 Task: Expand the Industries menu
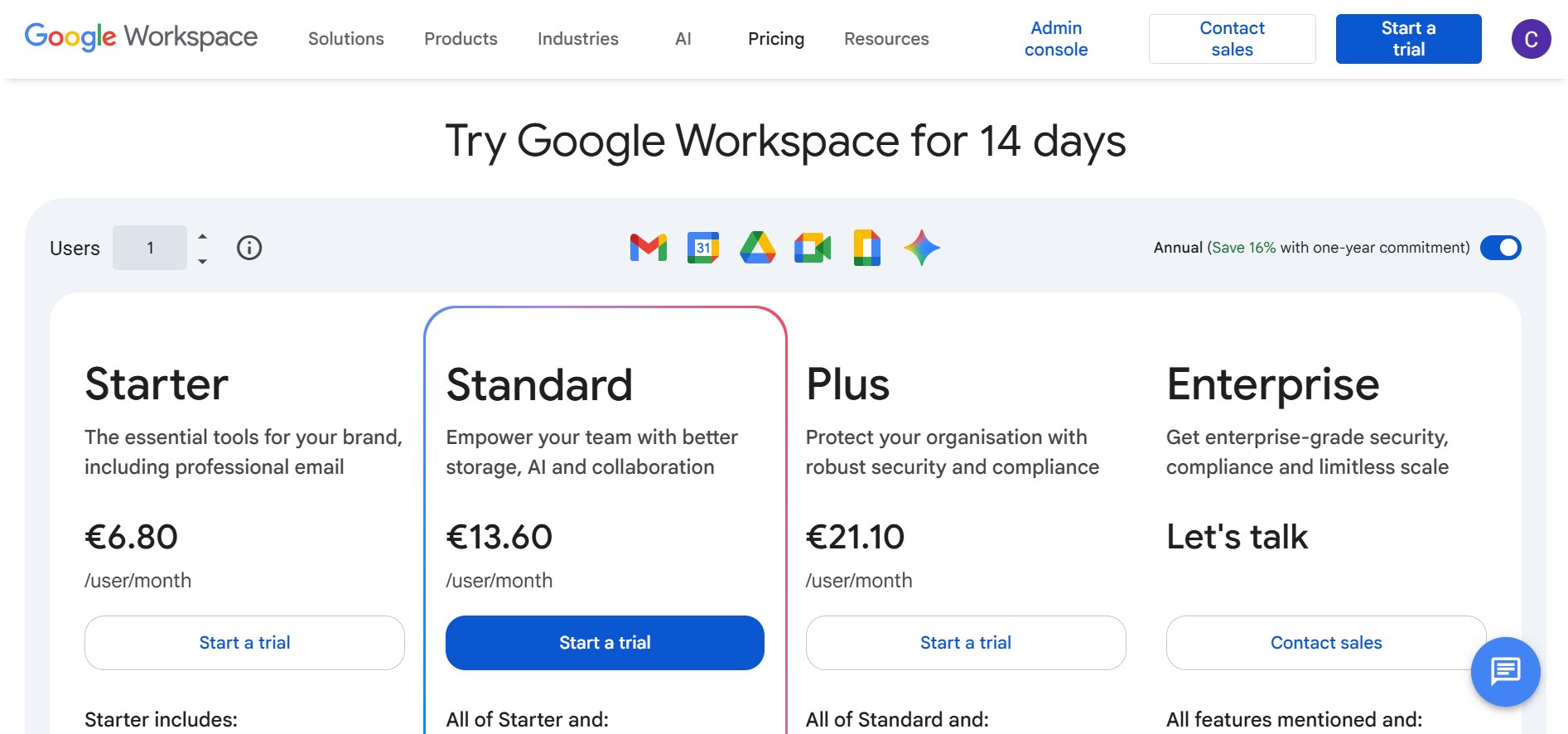point(578,39)
